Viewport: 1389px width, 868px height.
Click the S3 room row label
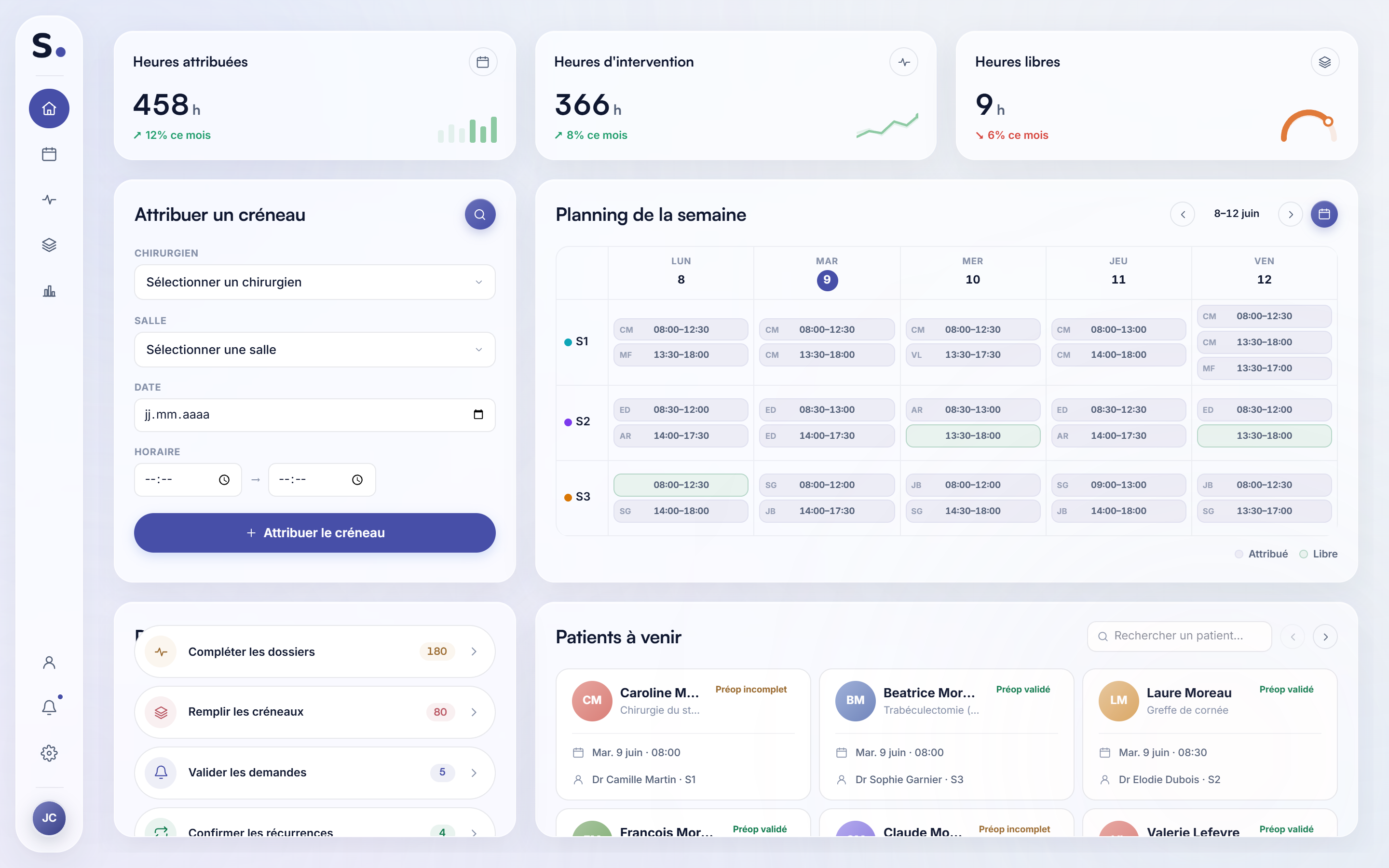(577, 497)
